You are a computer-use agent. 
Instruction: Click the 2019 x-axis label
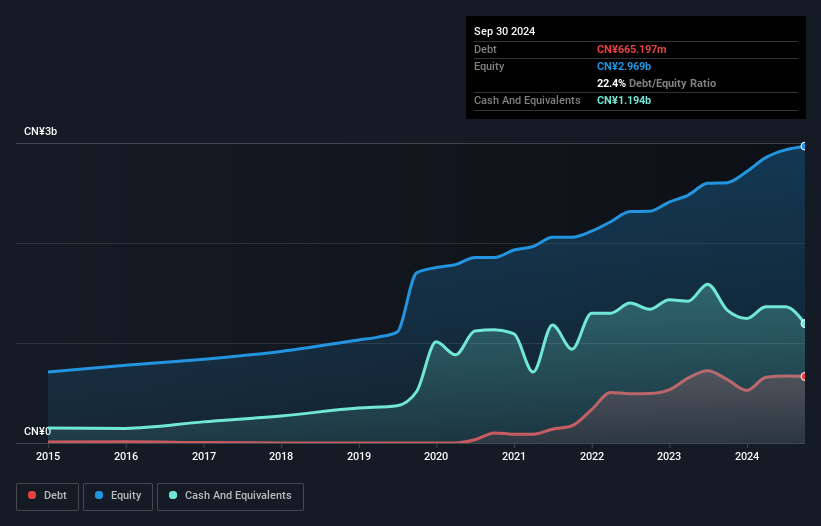tap(359, 456)
